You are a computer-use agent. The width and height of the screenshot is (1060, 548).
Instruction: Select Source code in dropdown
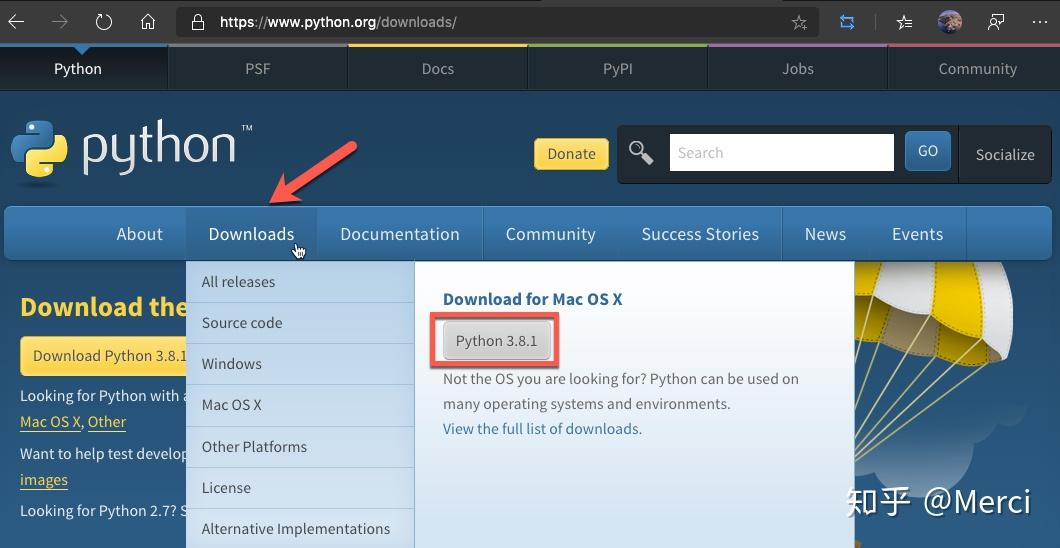[300, 323]
